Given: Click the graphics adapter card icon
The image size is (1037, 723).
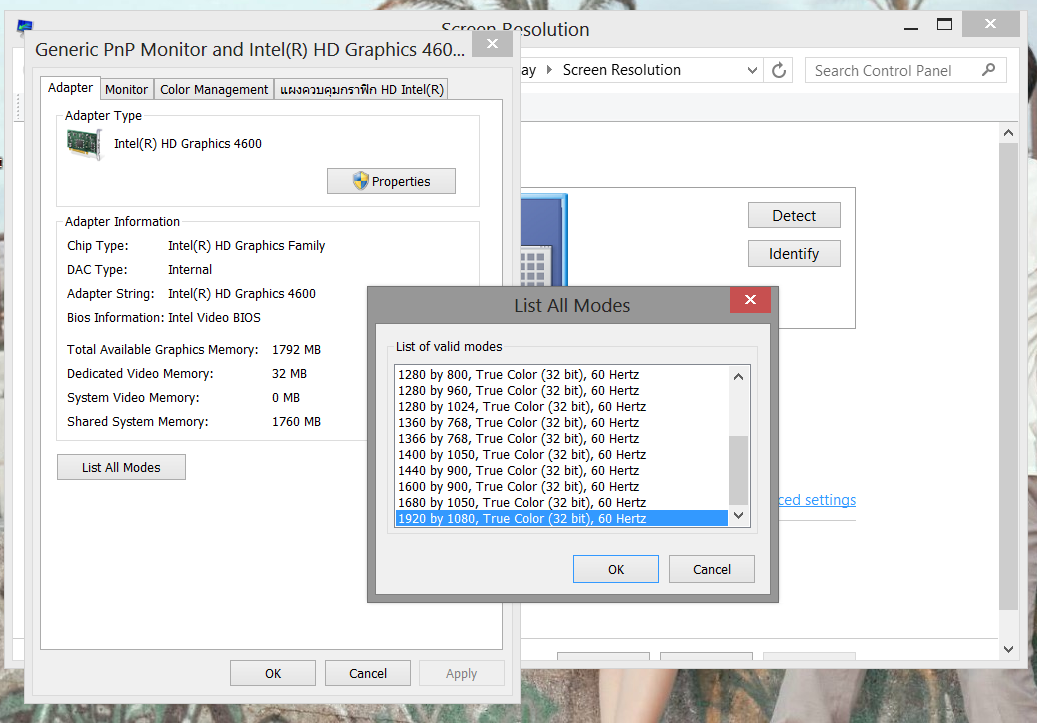Looking at the screenshot, I should click(84, 144).
